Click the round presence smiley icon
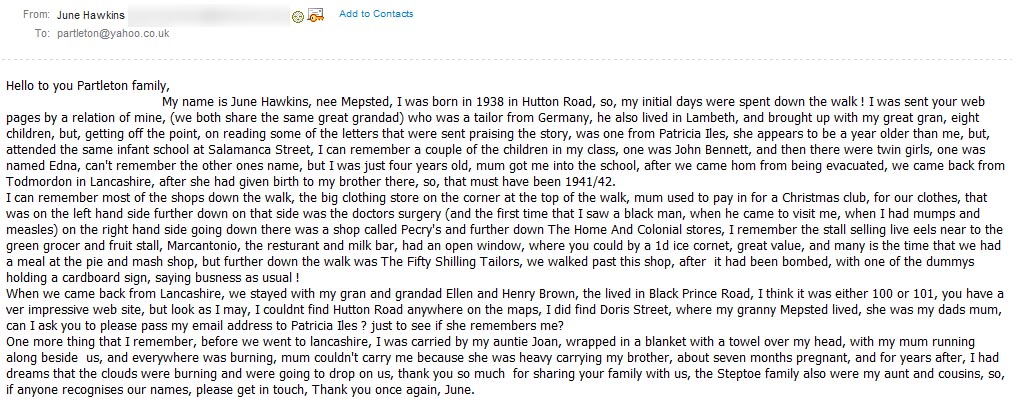Image resolution: width=1012 pixels, height=410 pixels. tap(298, 17)
